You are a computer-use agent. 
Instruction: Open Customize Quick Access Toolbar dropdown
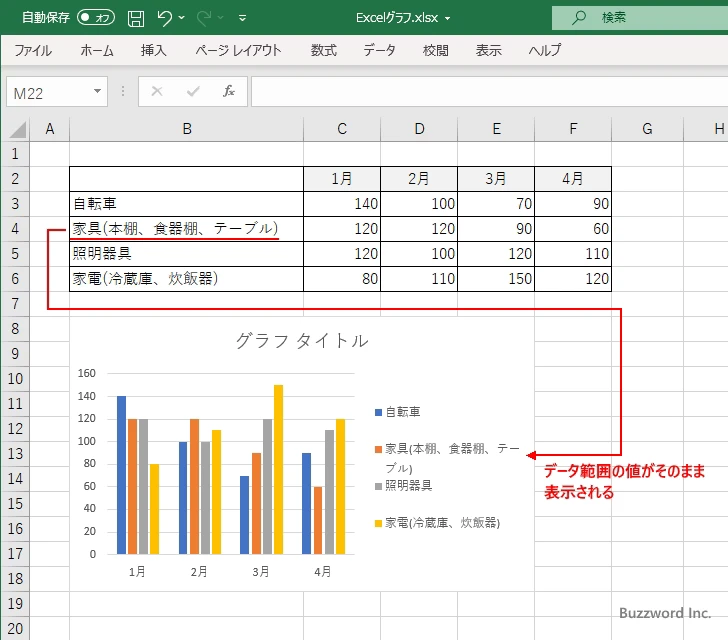[x=242, y=18]
